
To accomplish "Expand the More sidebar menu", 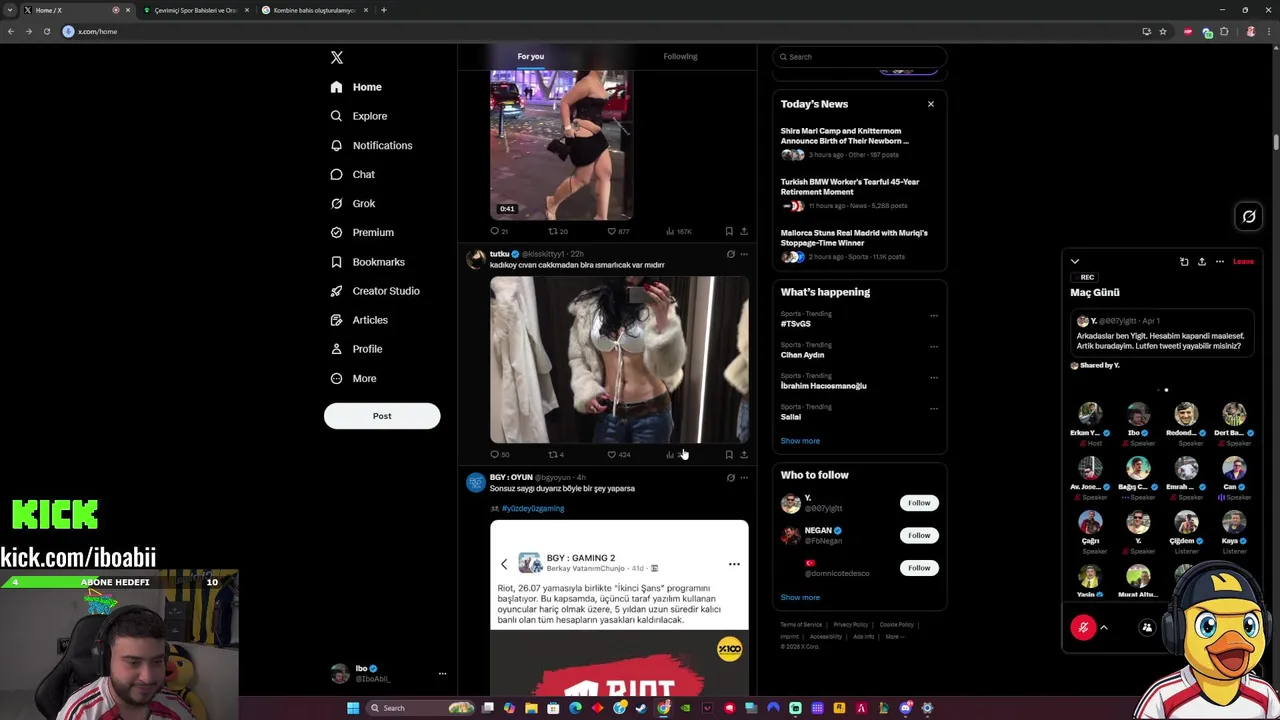I will tap(353, 378).
